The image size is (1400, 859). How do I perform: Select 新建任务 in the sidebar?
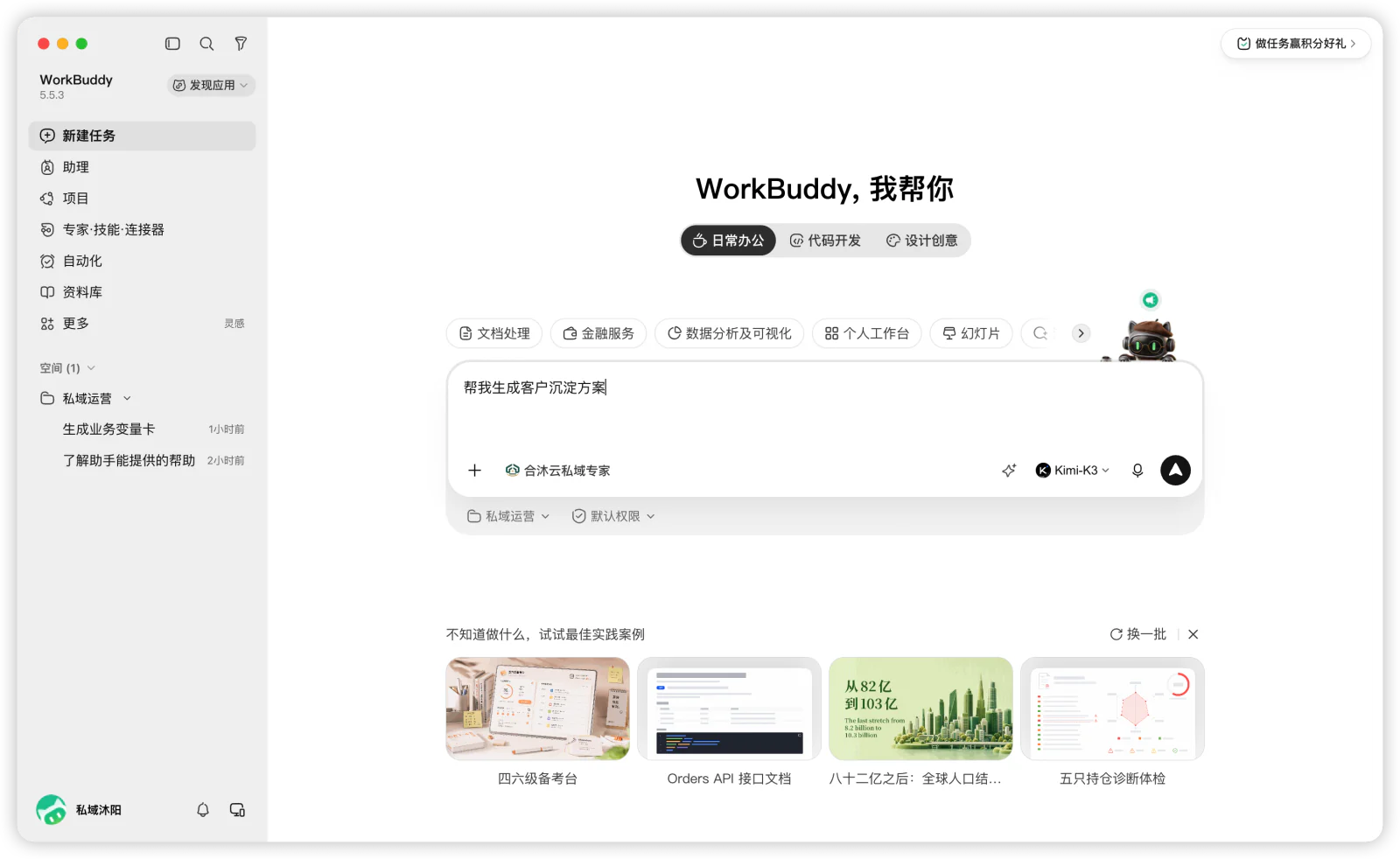(x=142, y=136)
